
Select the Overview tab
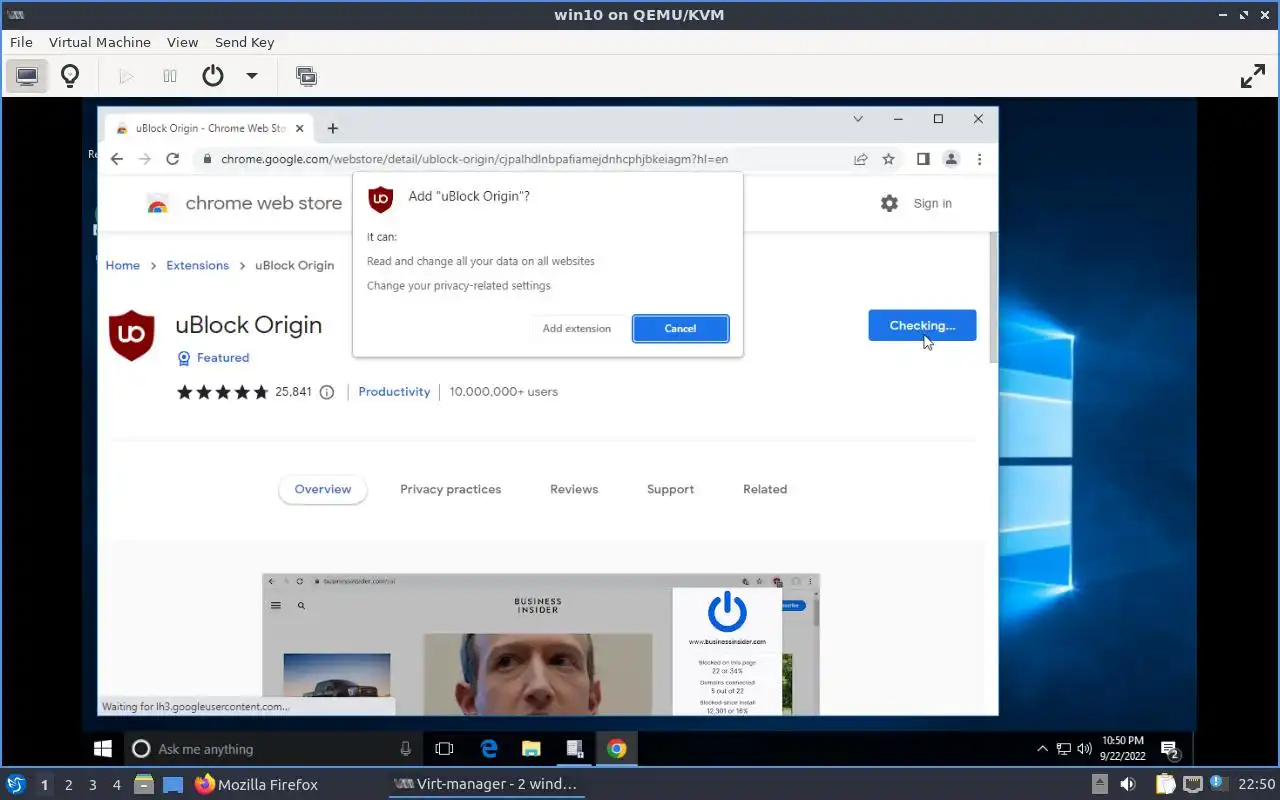tap(323, 489)
